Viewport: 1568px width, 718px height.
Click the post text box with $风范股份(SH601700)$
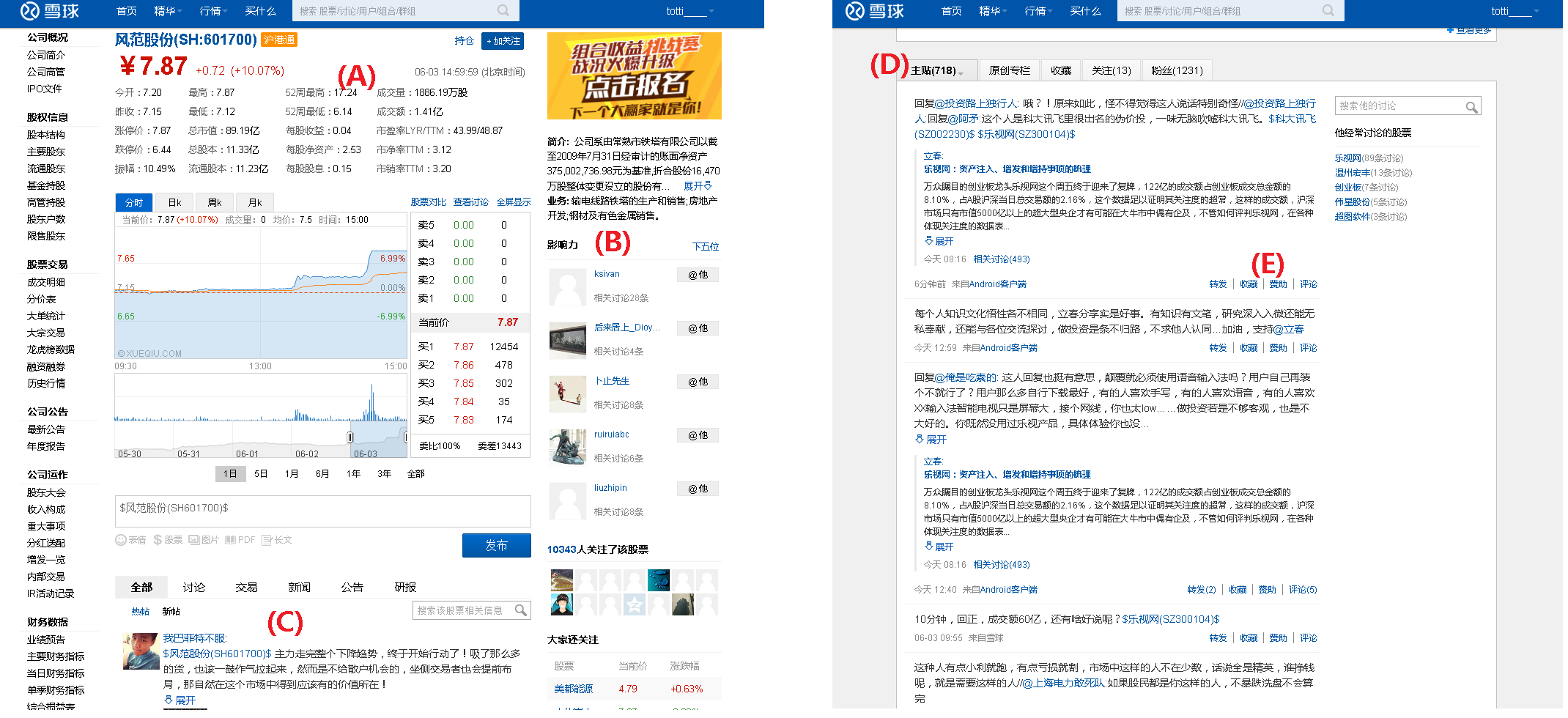pyautogui.click(x=322, y=511)
